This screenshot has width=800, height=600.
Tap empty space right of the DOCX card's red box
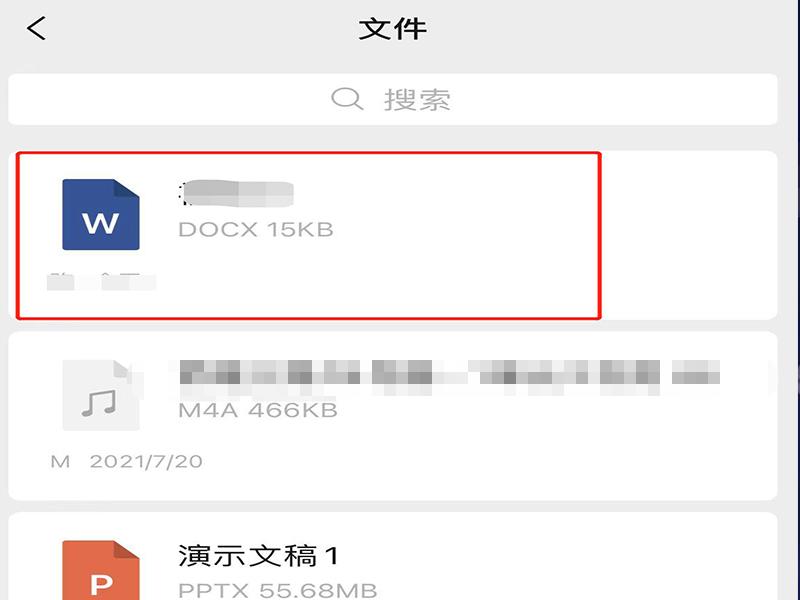pos(689,235)
